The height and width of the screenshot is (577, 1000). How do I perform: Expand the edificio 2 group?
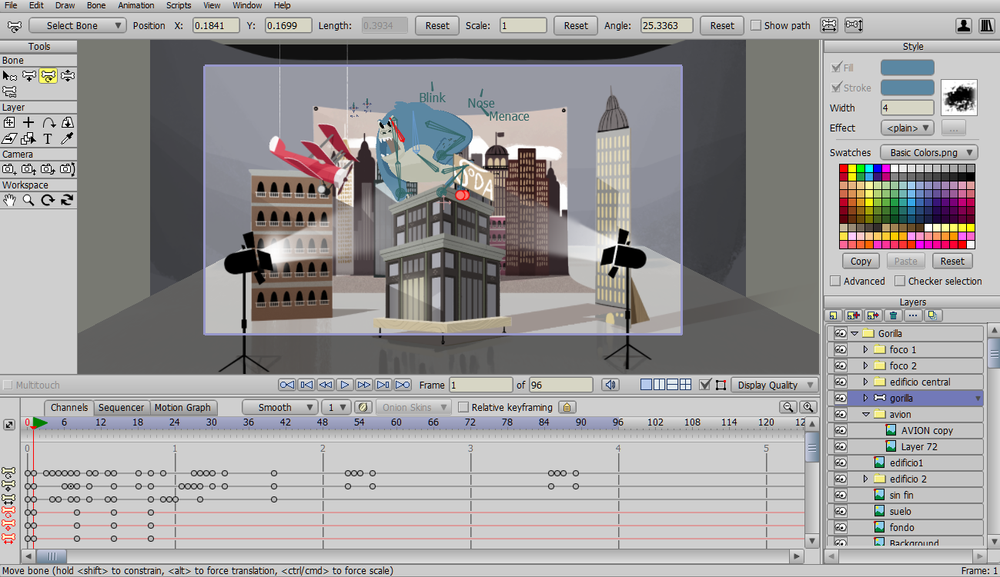click(865, 479)
